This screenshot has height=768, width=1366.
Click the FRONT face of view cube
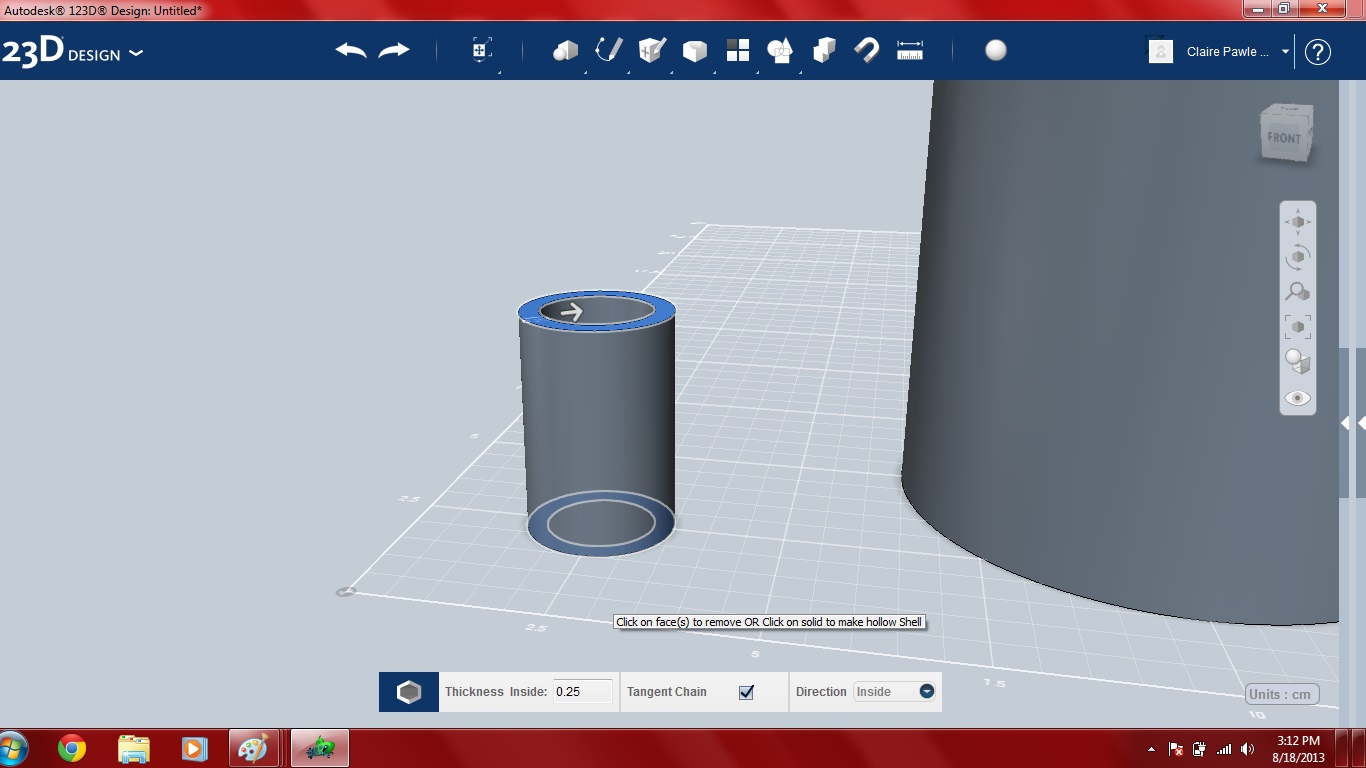[1285, 138]
